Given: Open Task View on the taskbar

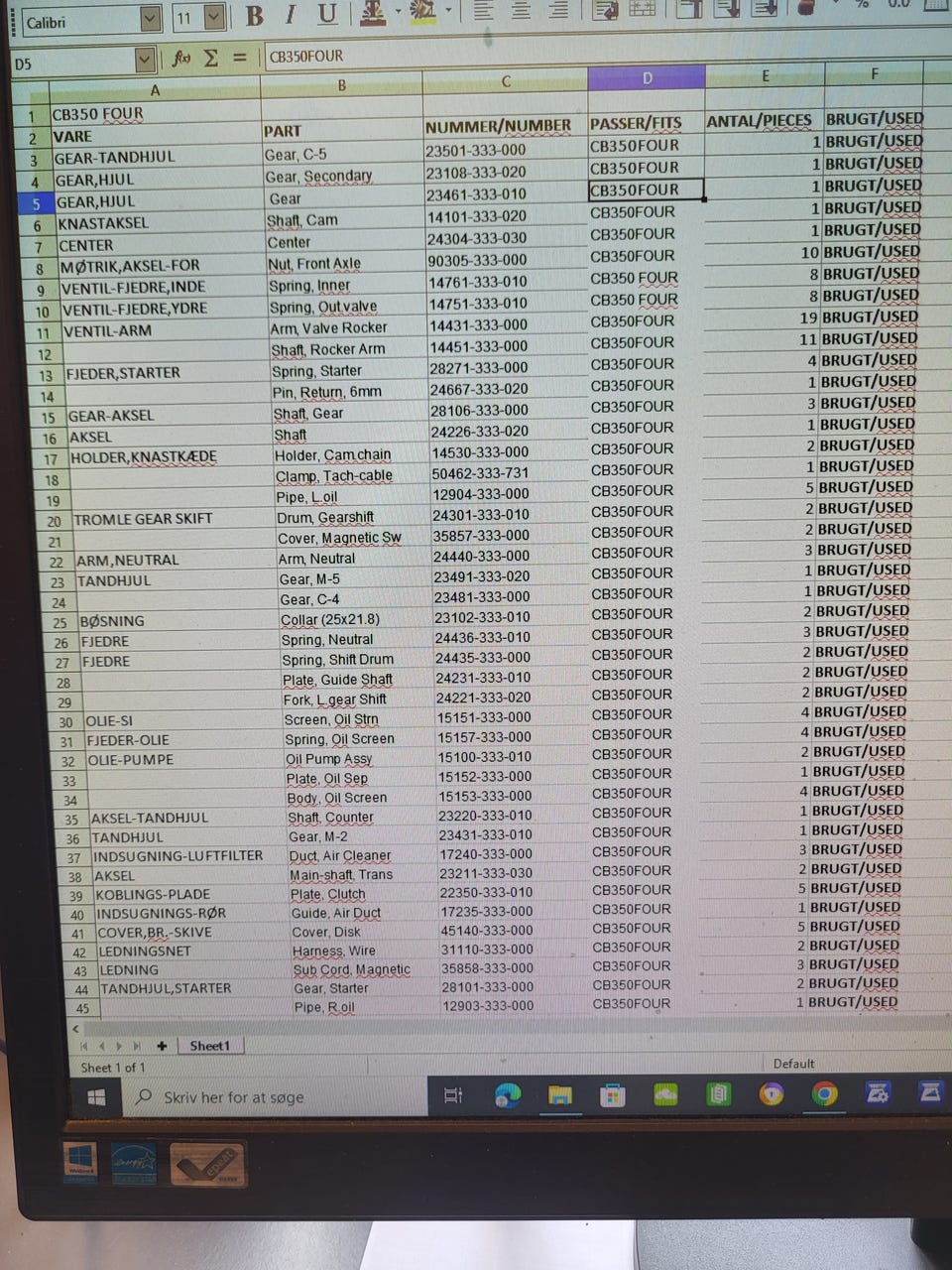Looking at the screenshot, I should pyautogui.click(x=453, y=1095).
